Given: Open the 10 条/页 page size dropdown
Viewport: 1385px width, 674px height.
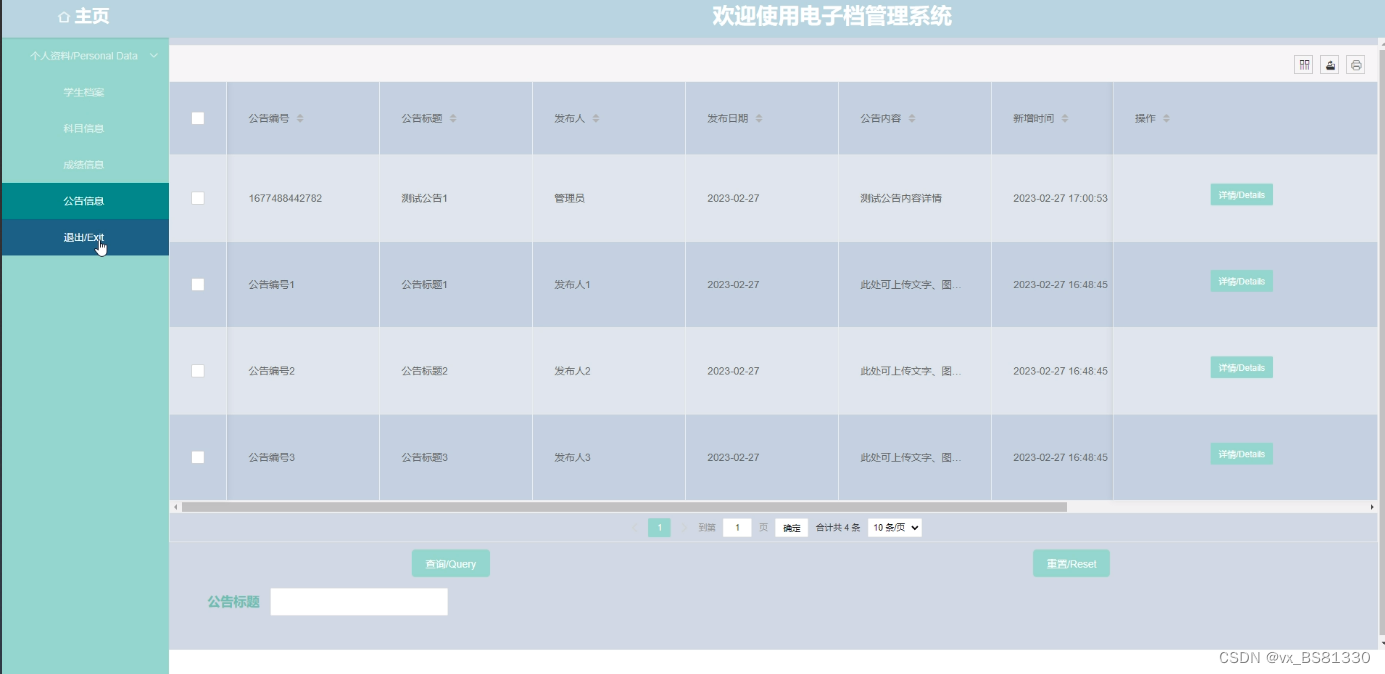Looking at the screenshot, I should coord(895,527).
